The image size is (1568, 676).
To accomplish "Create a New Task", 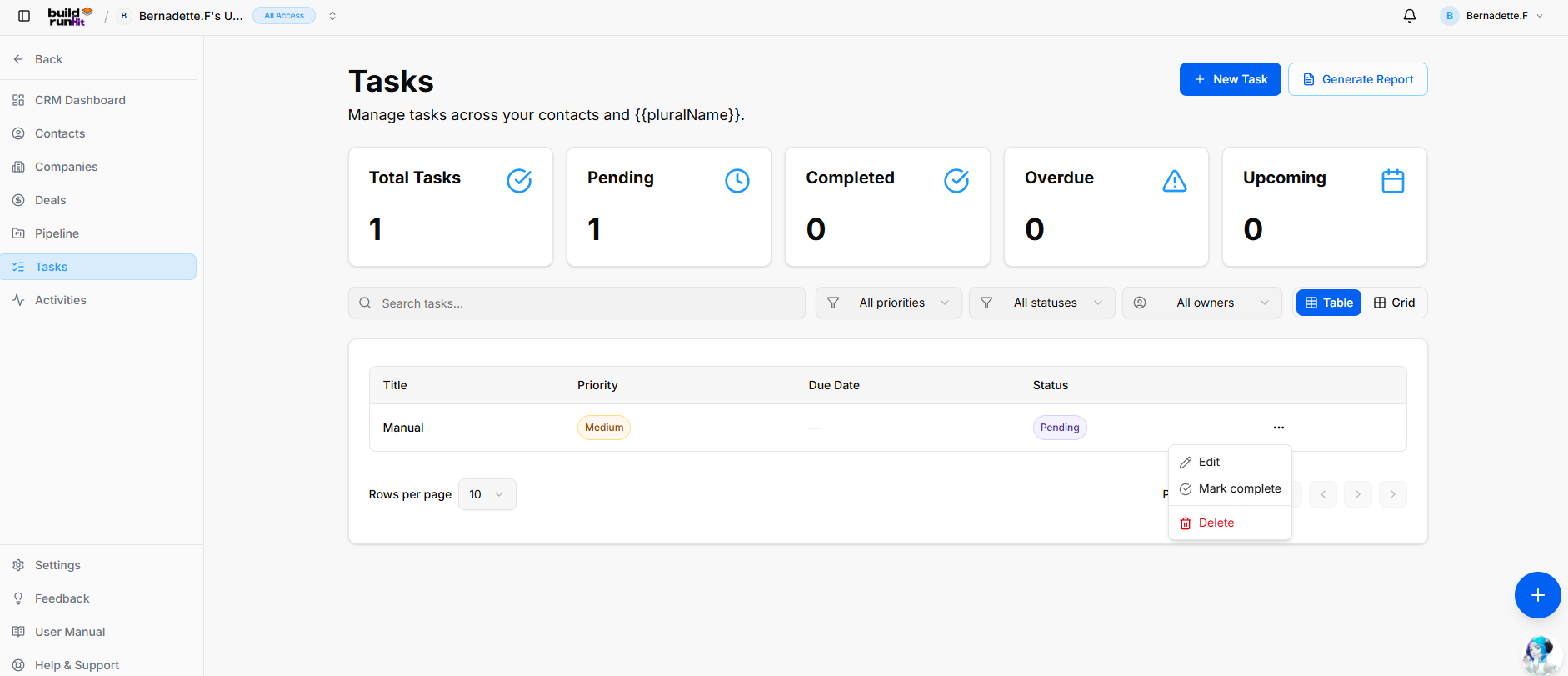I will click(x=1231, y=79).
